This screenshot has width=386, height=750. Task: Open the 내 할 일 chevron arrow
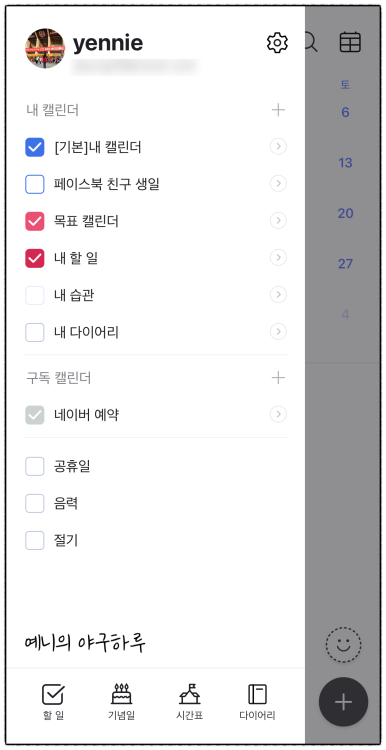(278, 258)
